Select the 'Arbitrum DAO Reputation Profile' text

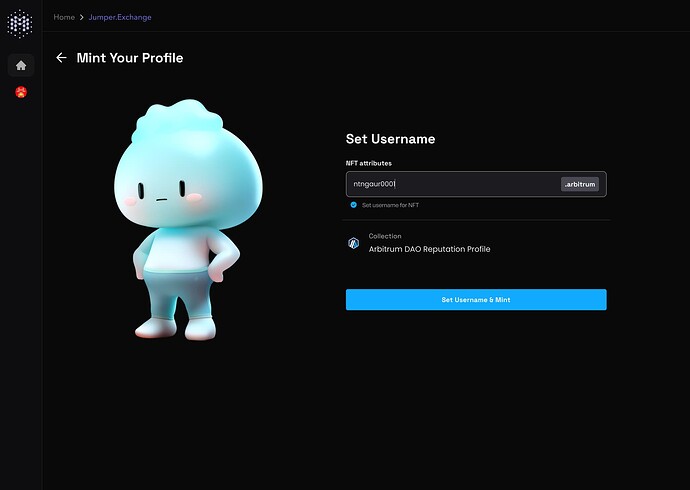pyautogui.click(x=429, y=249)
